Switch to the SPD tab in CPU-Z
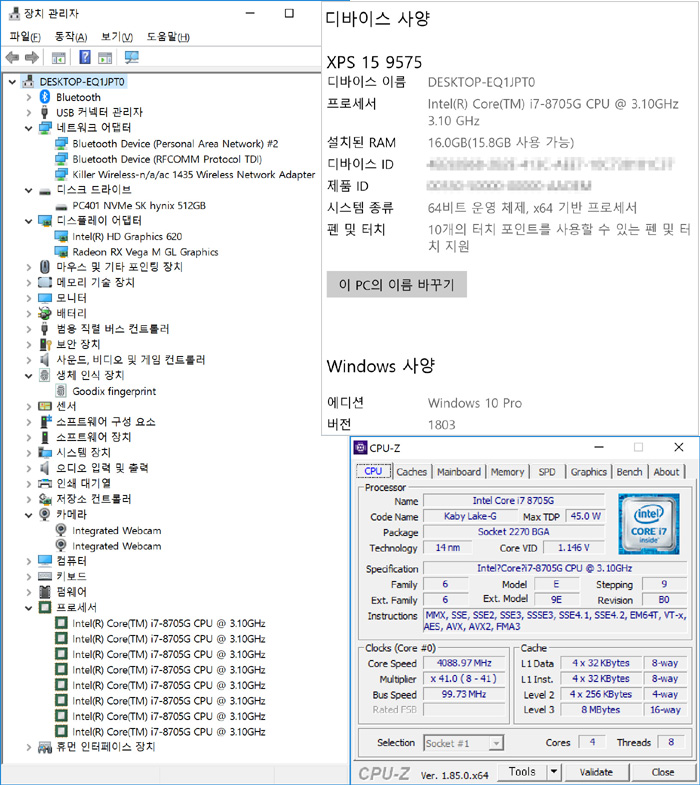This screenshot has width=700, height=787. pos(547,472)
